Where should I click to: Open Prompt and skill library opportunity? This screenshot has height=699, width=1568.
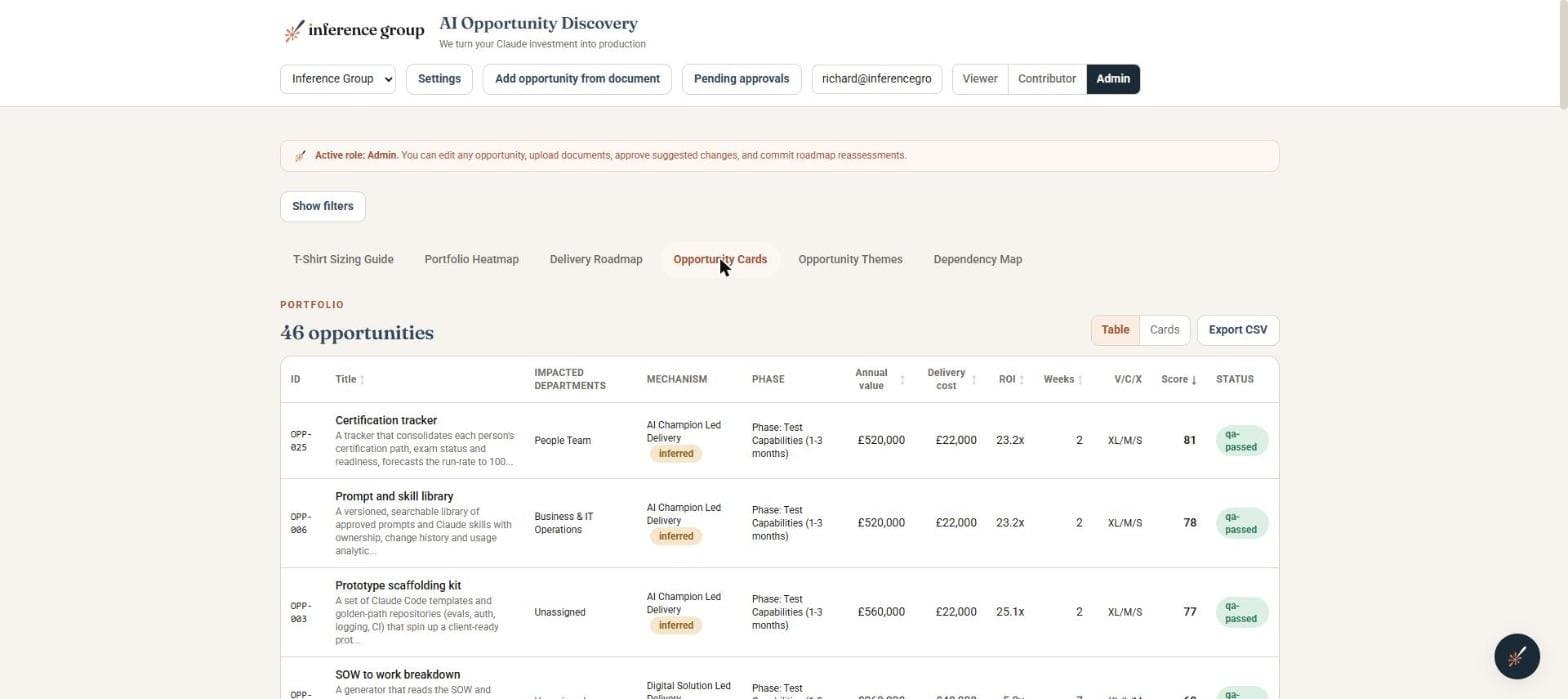pyautogui.click(x=394, y=497)
